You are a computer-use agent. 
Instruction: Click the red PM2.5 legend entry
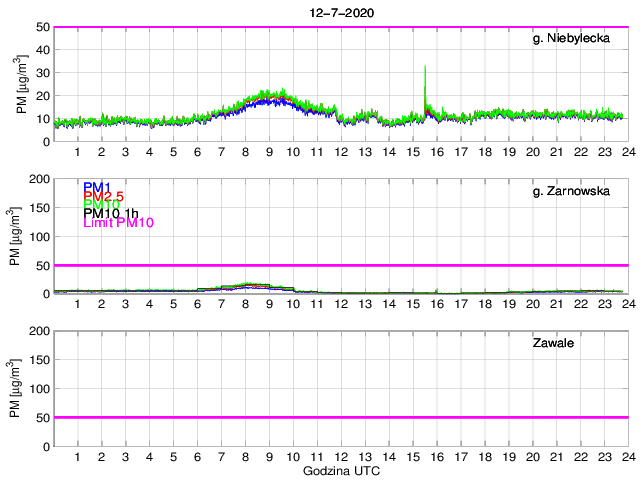pyautogui.click(x=103, y=196)
